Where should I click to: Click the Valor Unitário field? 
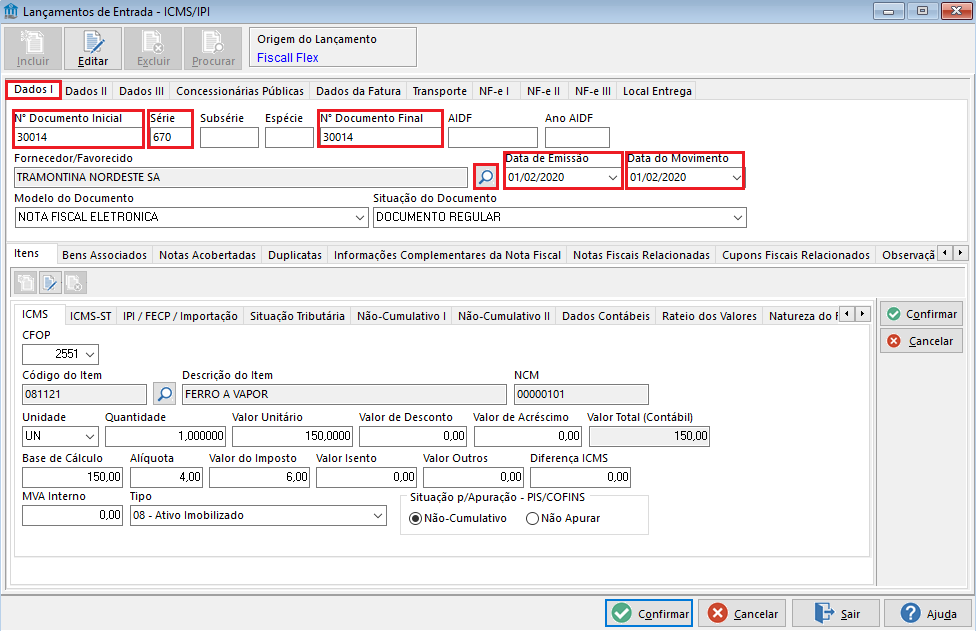[x=292, y=436]
